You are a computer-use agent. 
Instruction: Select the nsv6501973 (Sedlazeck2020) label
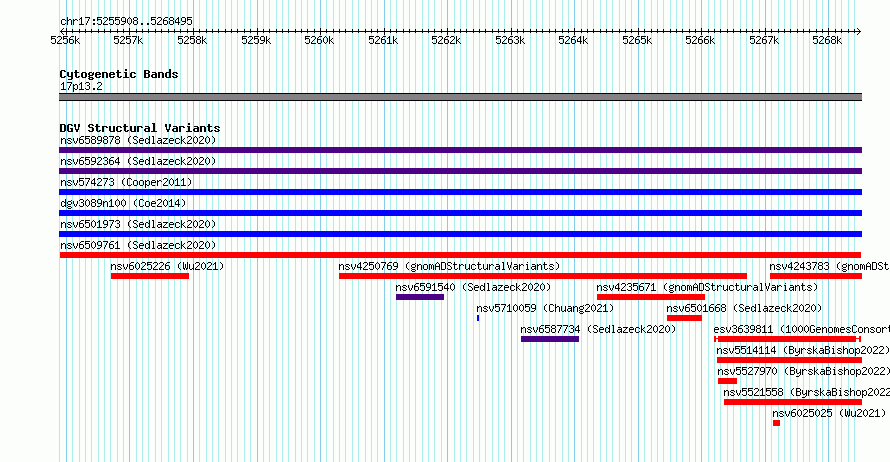[138, 224]
